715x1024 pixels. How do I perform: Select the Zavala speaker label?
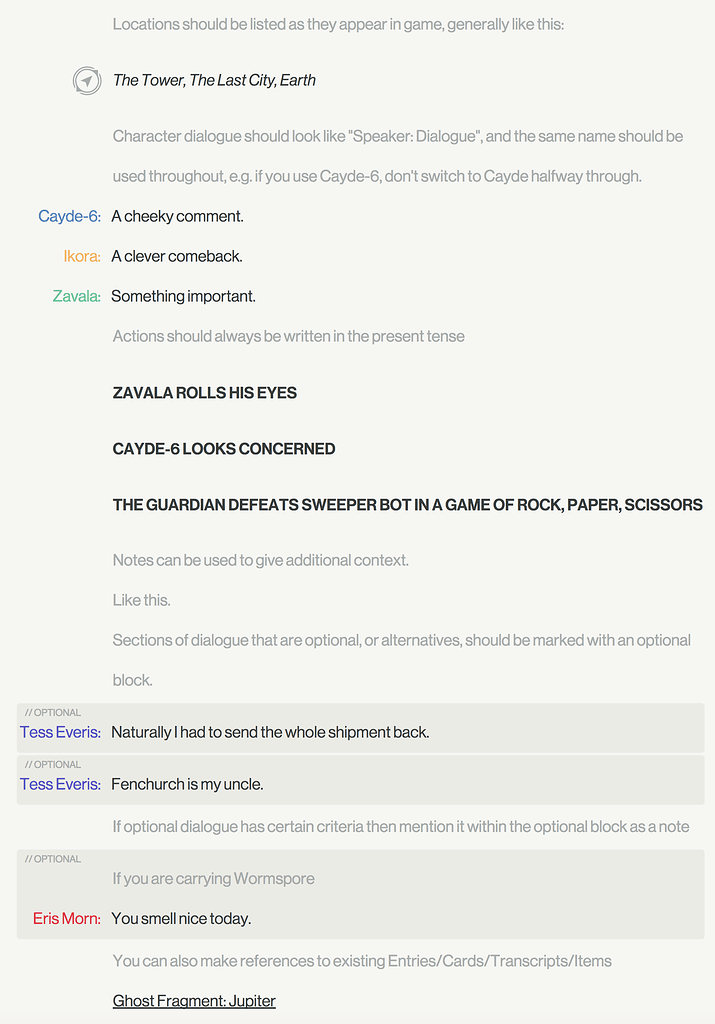click(76, 296)
